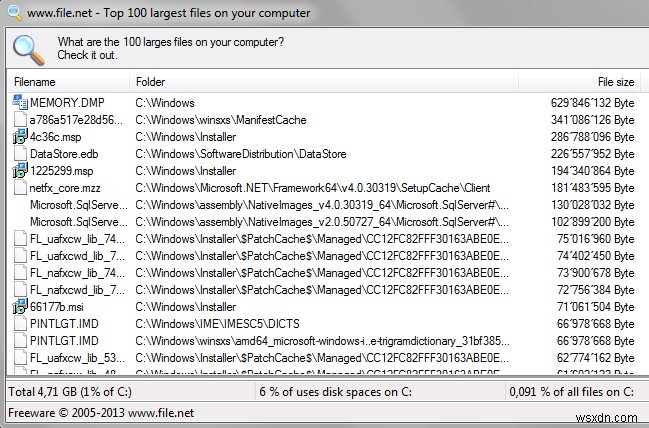Select the FL_nafxcw_lib_74... filename
649x428 pixels.
tap(77, 273)
